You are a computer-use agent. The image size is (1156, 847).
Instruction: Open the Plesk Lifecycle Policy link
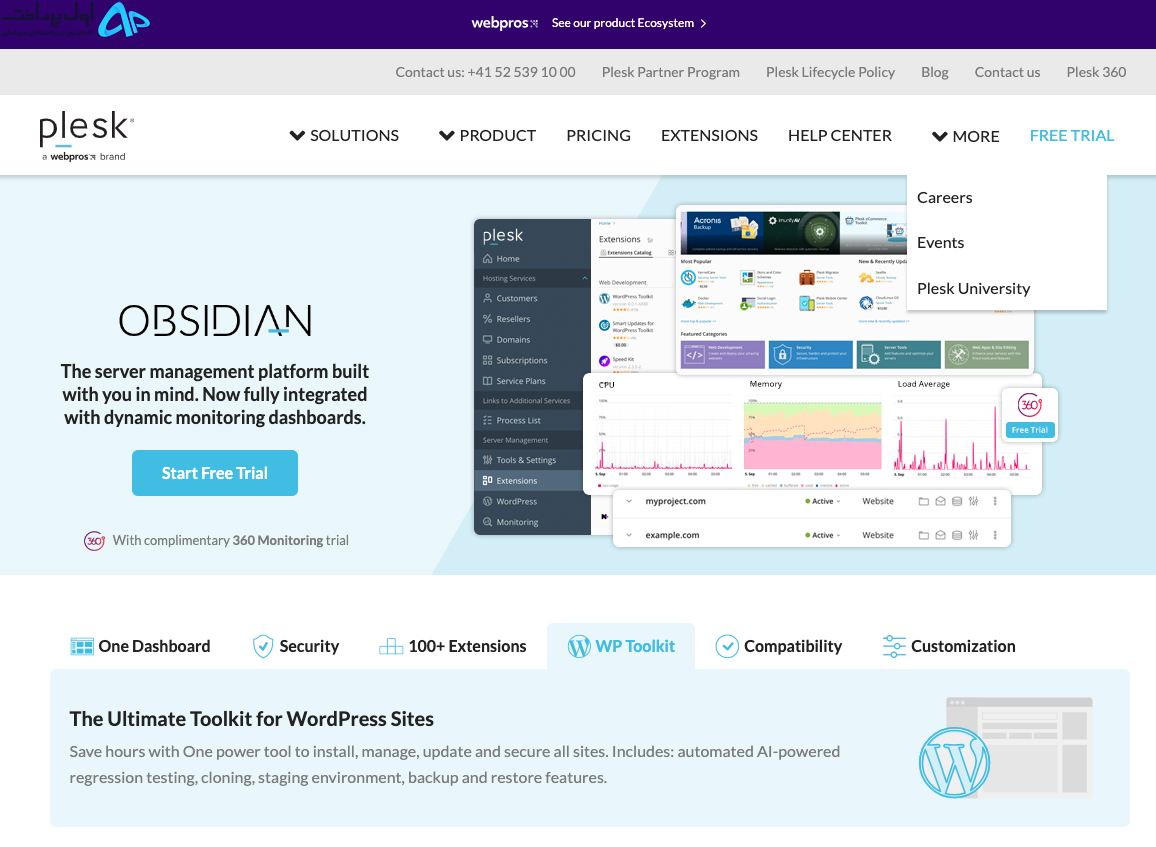(x=830, y=72)
